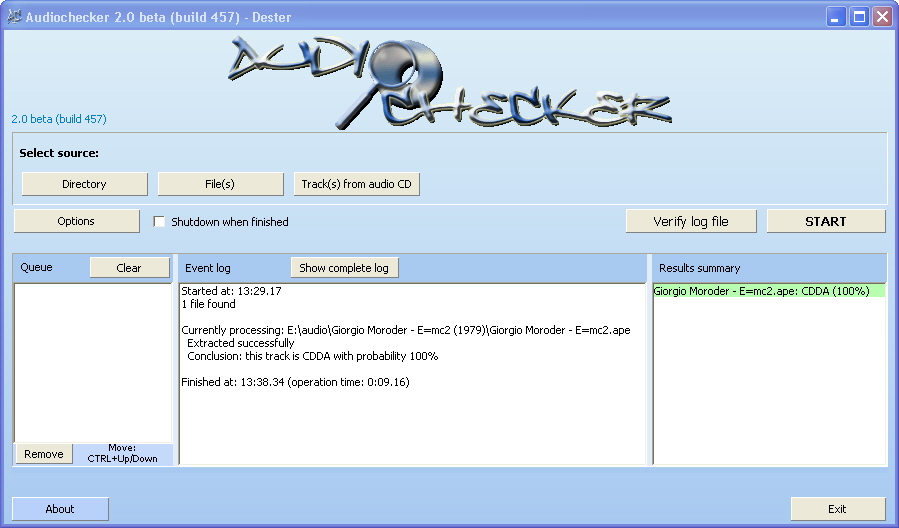
Task: Open the About dialog
Action: point(60,509)
